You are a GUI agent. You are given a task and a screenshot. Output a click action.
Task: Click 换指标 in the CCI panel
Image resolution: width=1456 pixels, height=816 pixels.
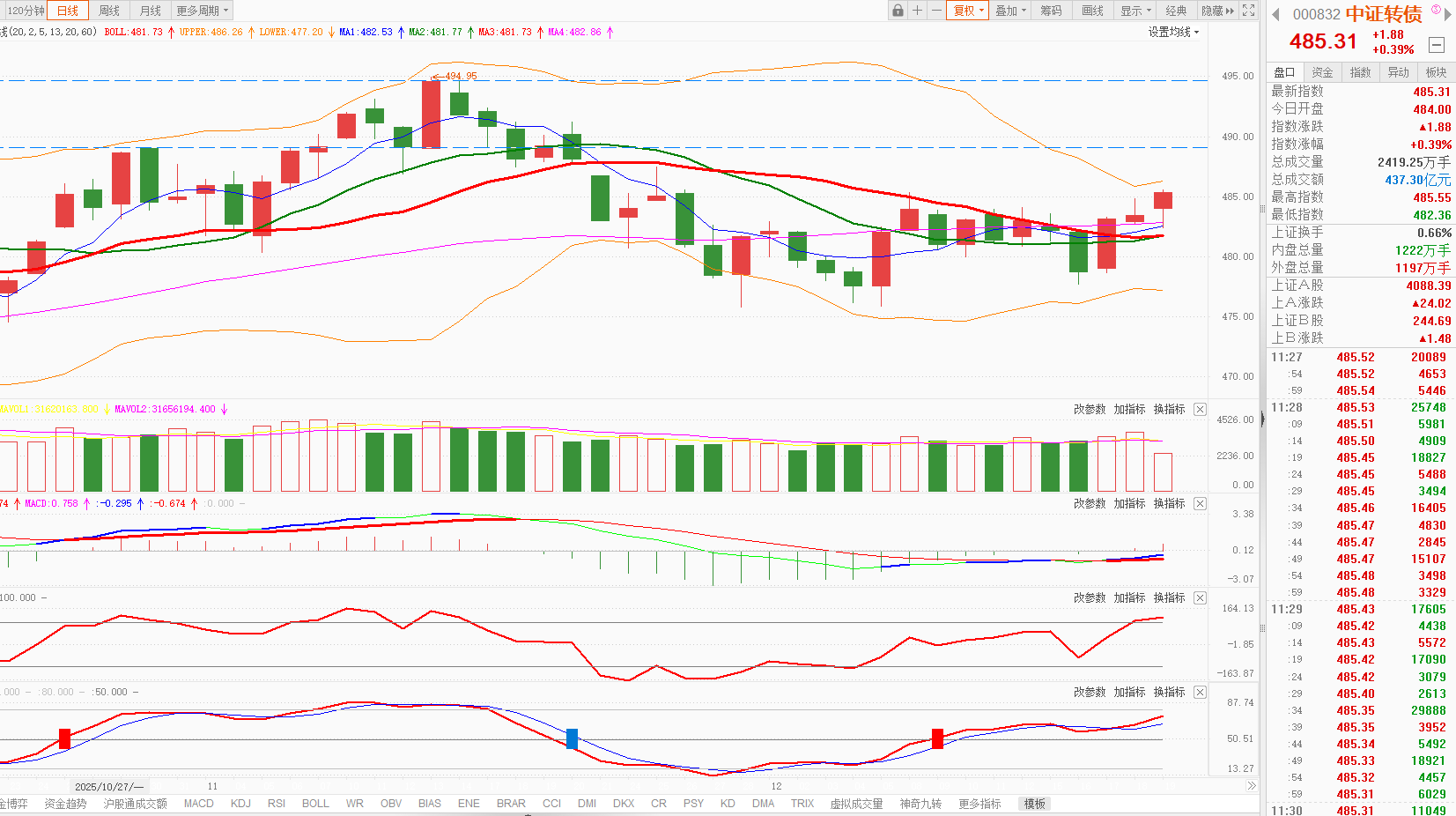tap(1169, 598)
